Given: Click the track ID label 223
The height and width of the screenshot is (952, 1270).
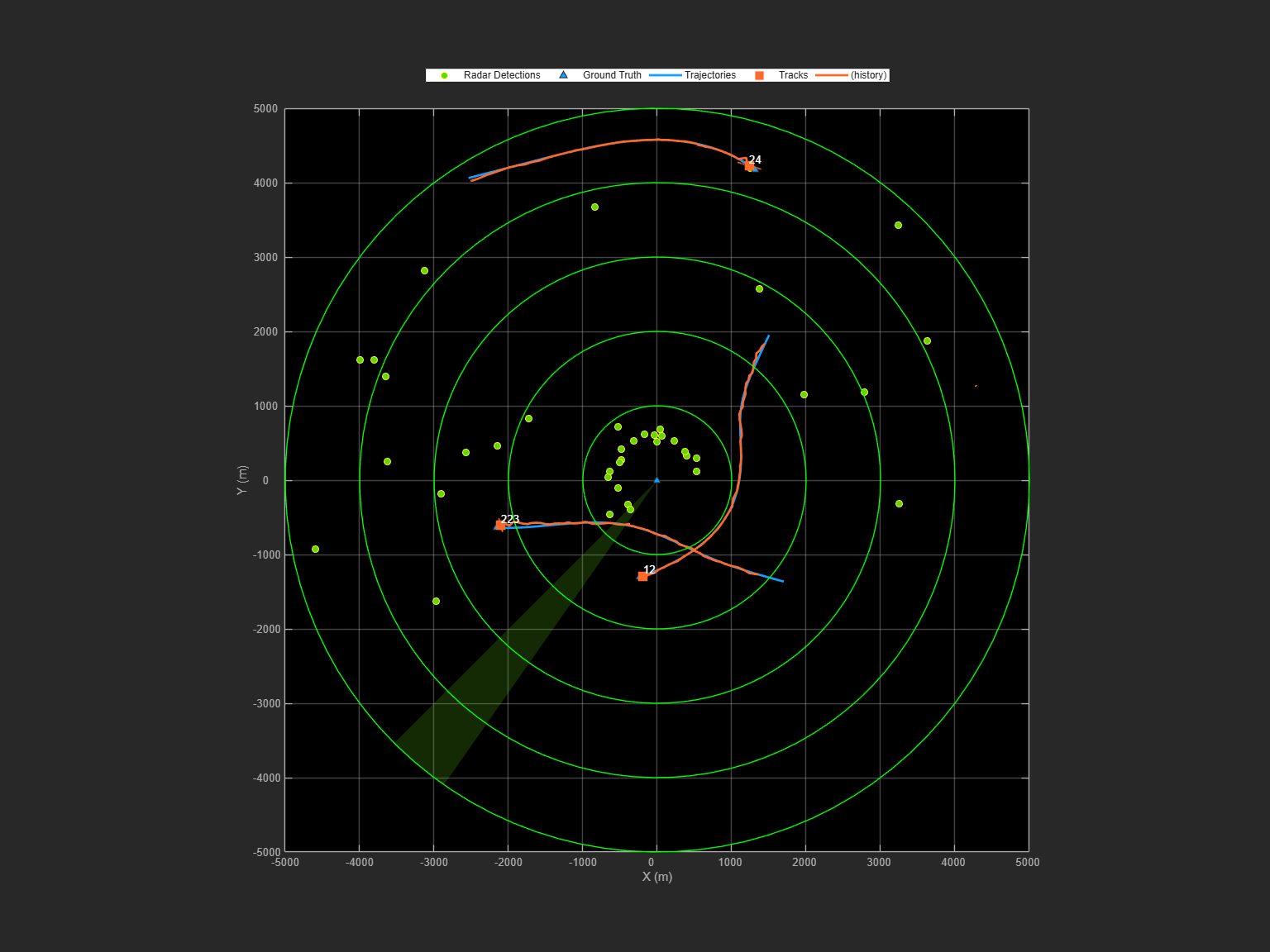Looking at the screenshot, I should [x=510, y=519].
